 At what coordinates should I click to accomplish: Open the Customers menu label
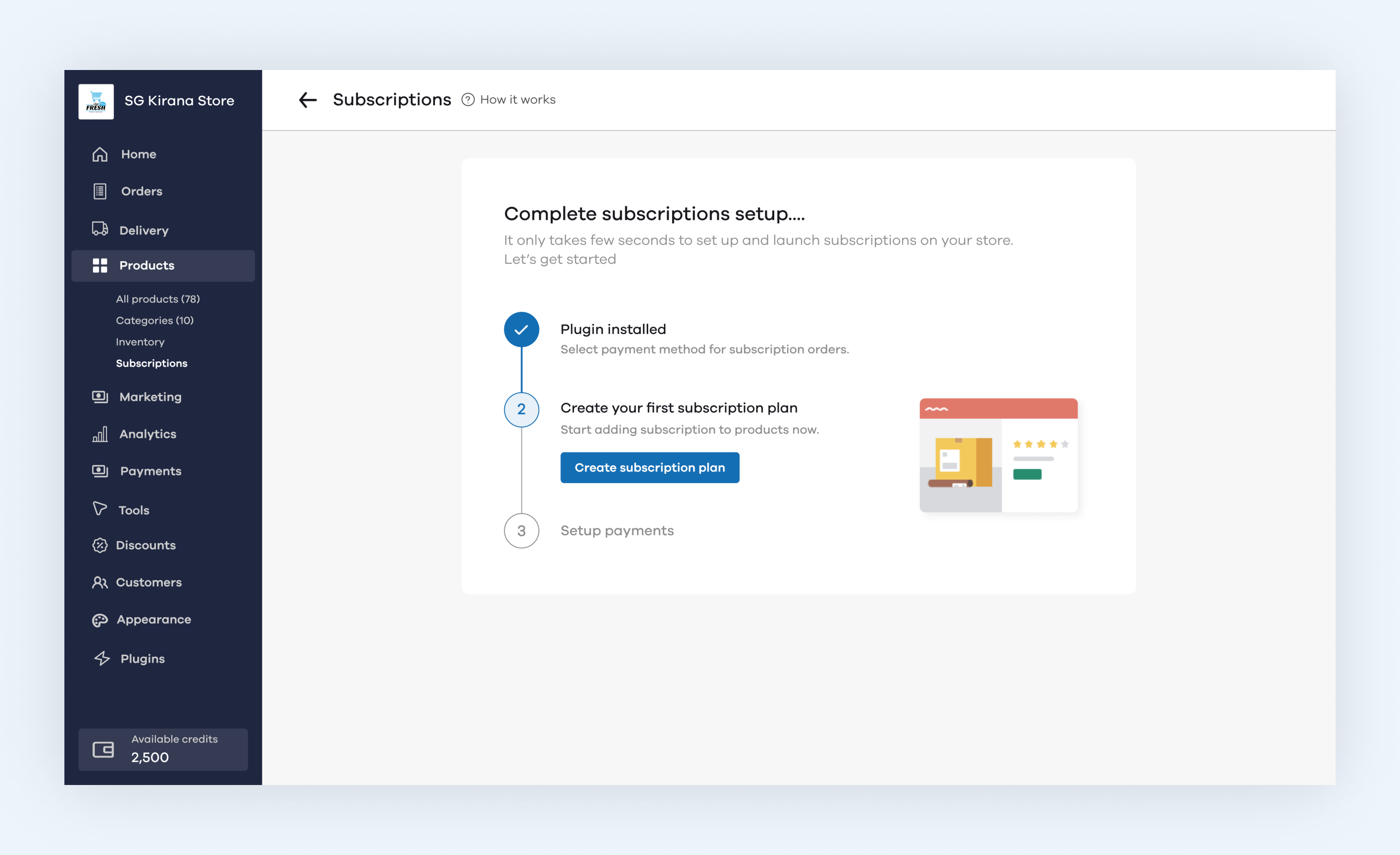pyautogui.click(x=149, y=582)
